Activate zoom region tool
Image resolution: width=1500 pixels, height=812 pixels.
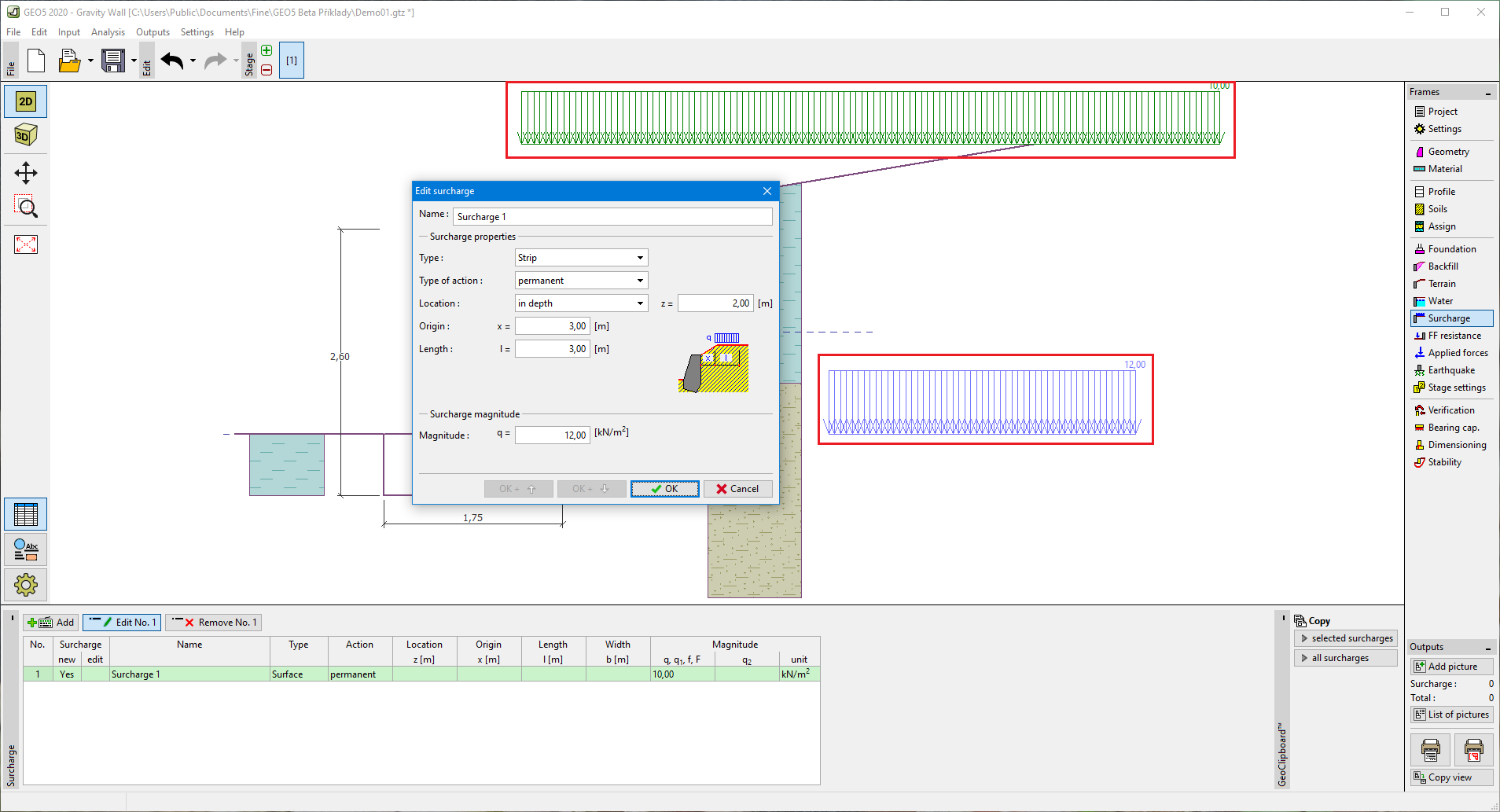pos(26,207)
